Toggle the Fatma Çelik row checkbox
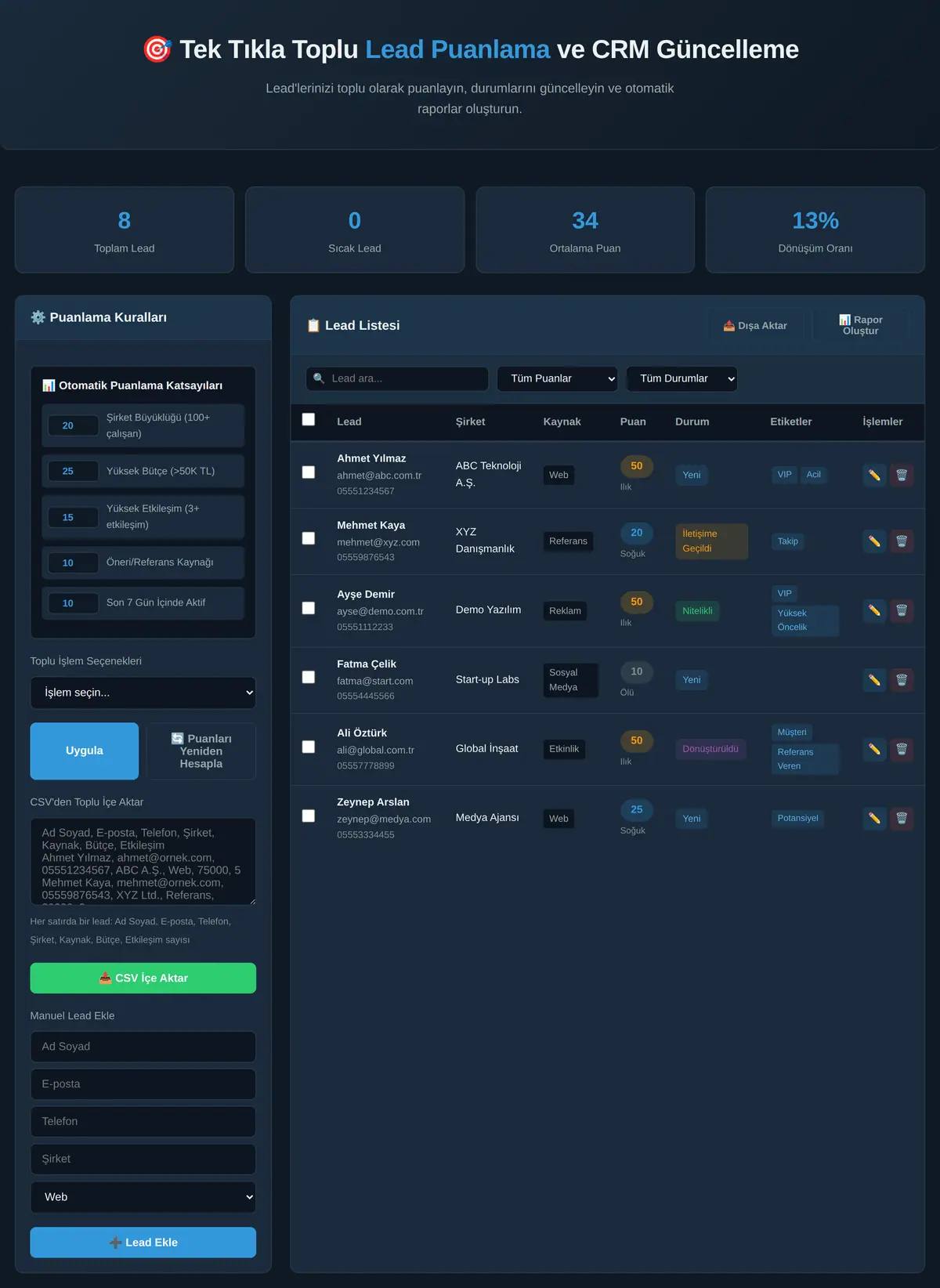This screenshot has width=940, height=1288. [309, 677]
